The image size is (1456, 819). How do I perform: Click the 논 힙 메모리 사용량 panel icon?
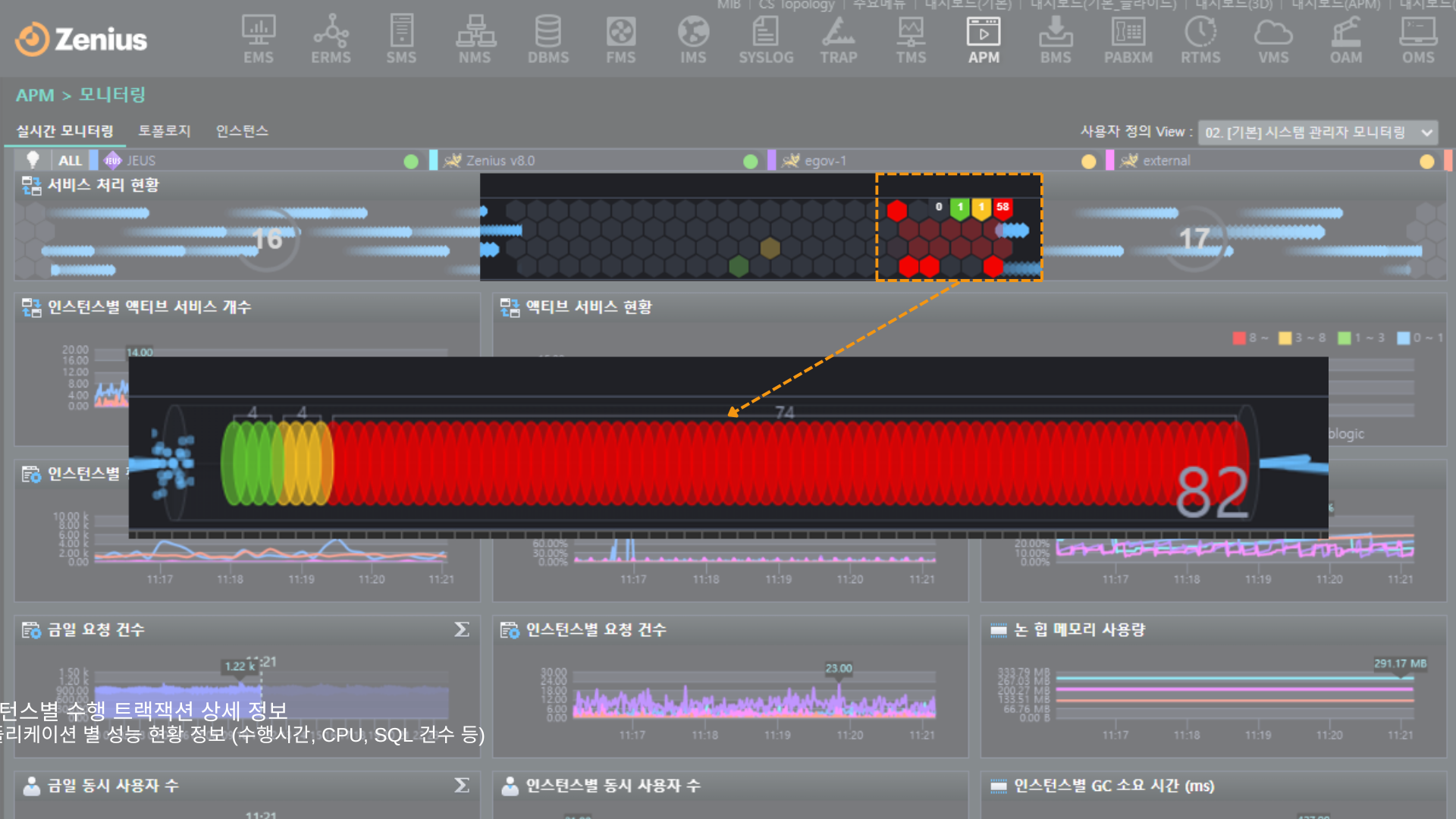pos(999,630)
